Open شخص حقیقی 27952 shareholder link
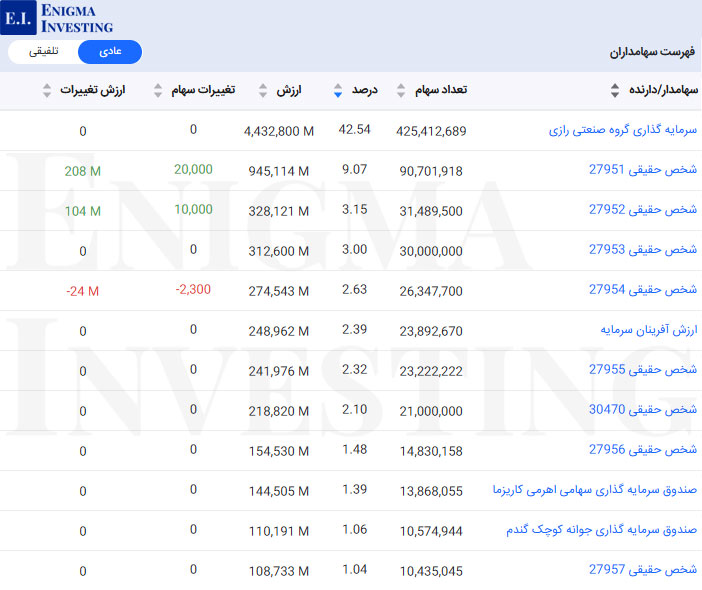The height and width of the screenshot is (590, 702). pos(643,210)
